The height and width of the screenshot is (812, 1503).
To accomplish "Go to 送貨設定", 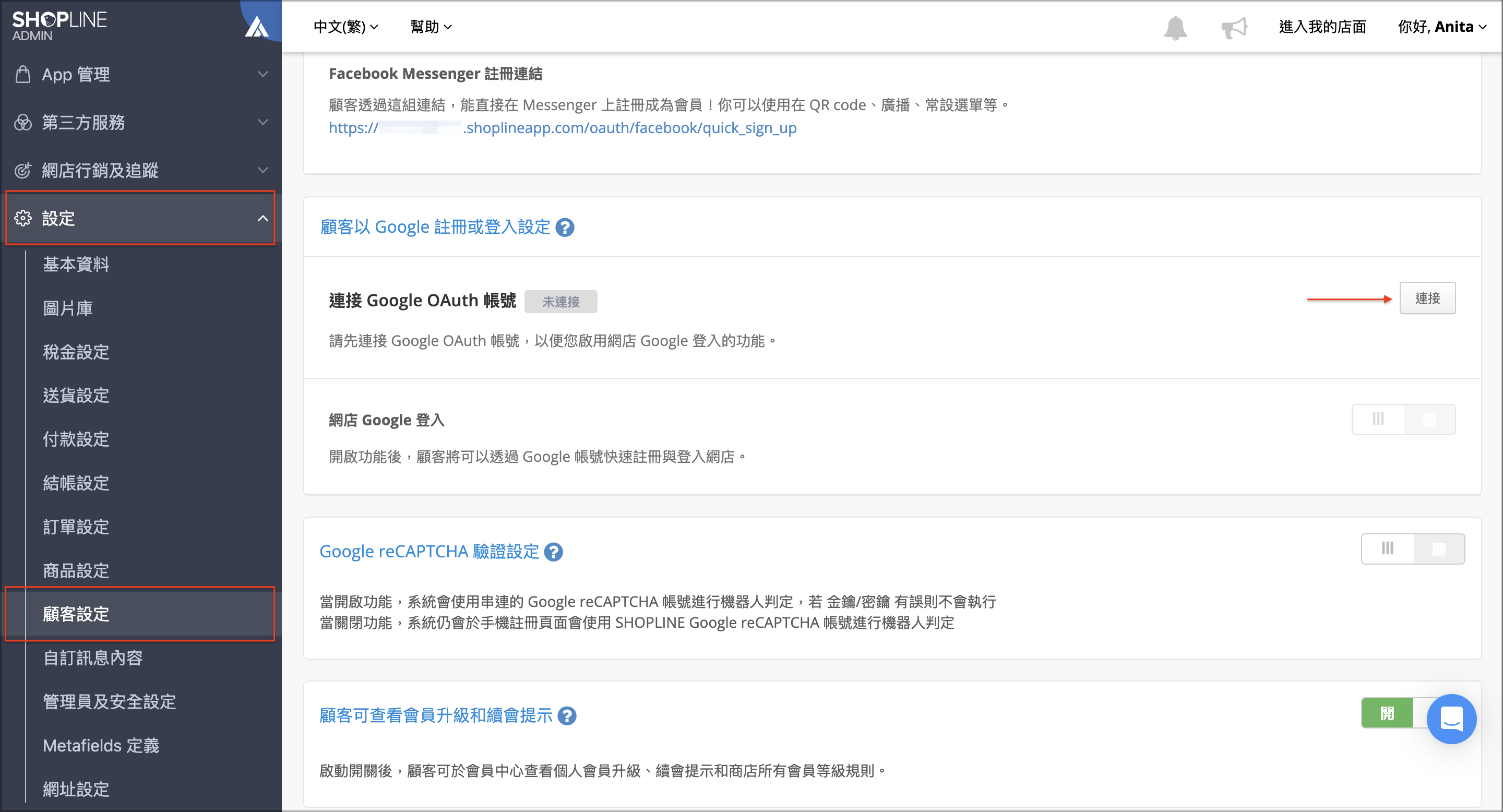I will 76,396.
